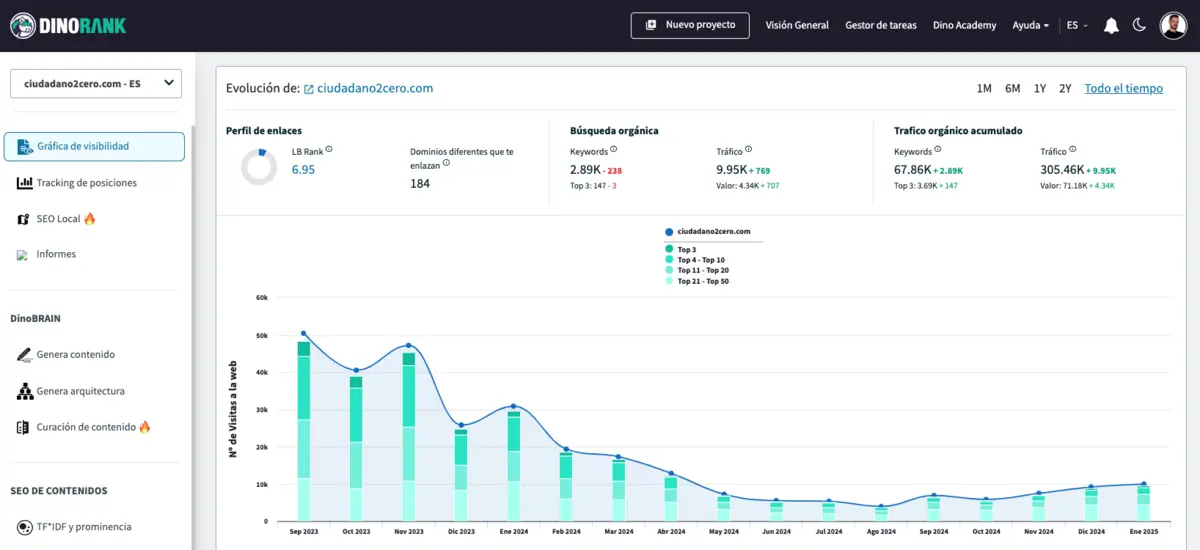Click the LB Rank donut chart
The width and height of the screenshot is (1200, 550).
[x=259, y=167]
